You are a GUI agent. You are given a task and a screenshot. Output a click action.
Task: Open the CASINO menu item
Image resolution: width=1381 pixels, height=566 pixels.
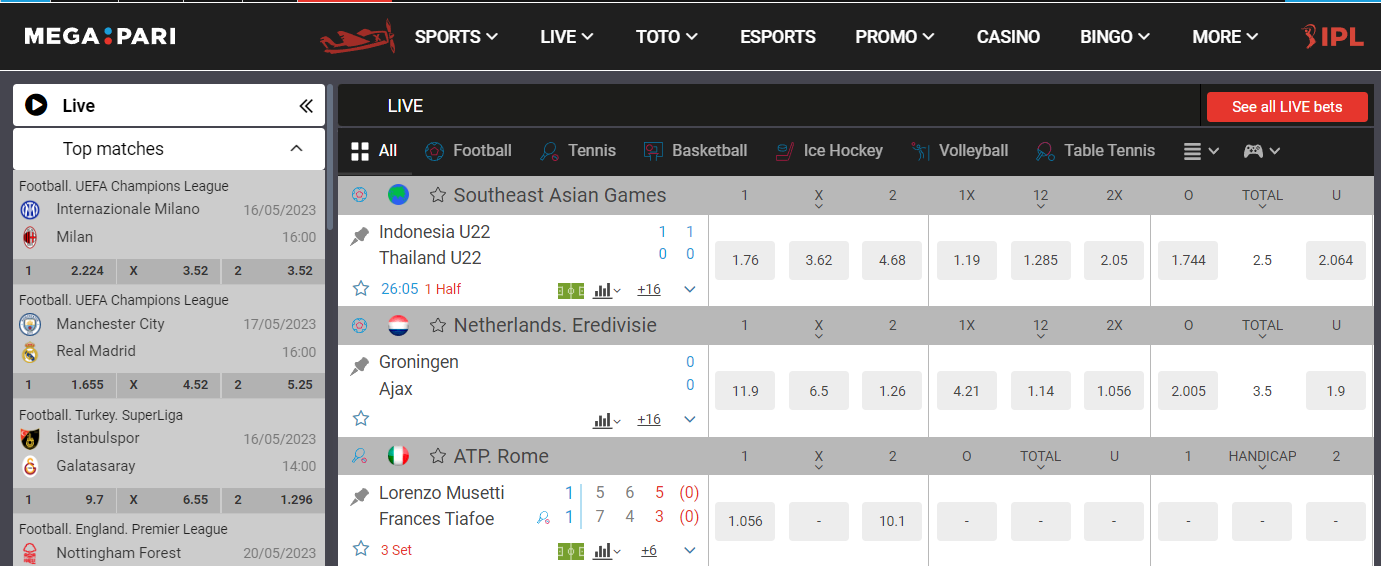[x=1008, y=37]
